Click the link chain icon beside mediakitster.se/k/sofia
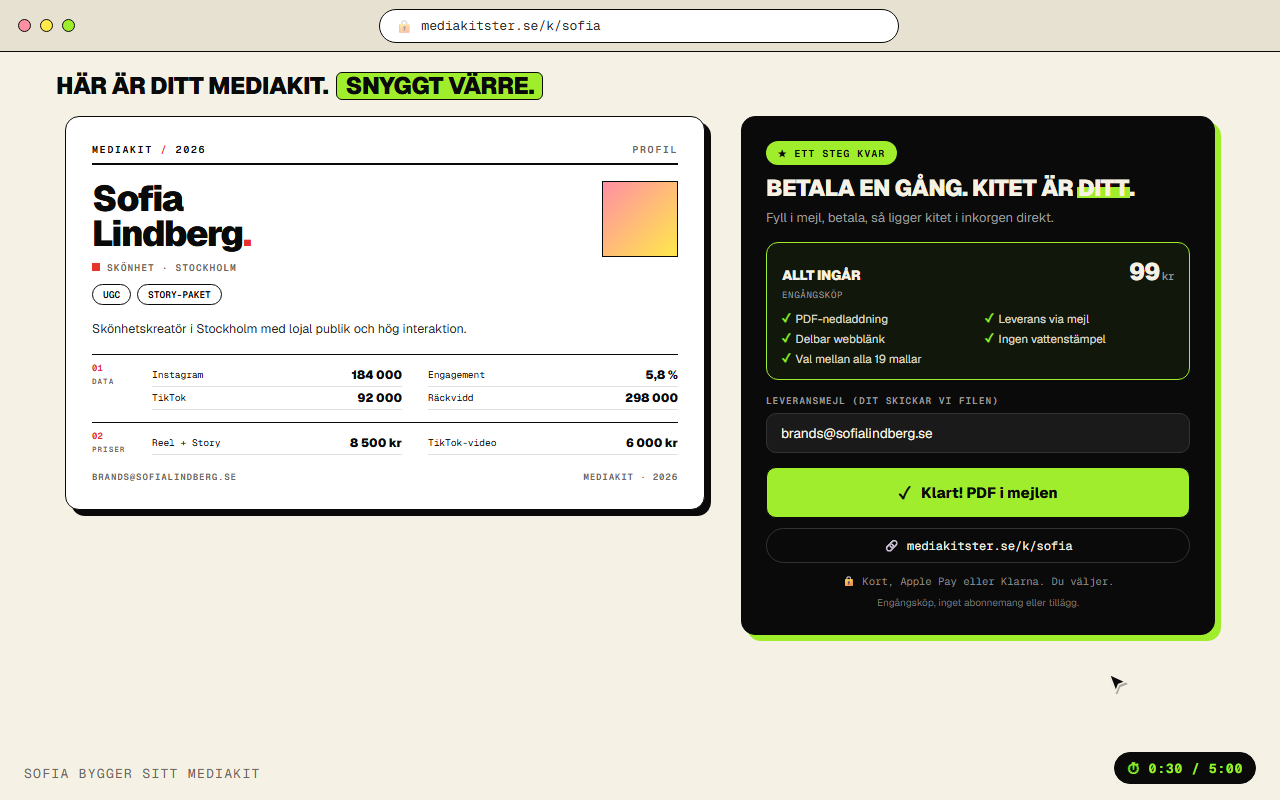The image size is (1280, 800). [891, 546]
